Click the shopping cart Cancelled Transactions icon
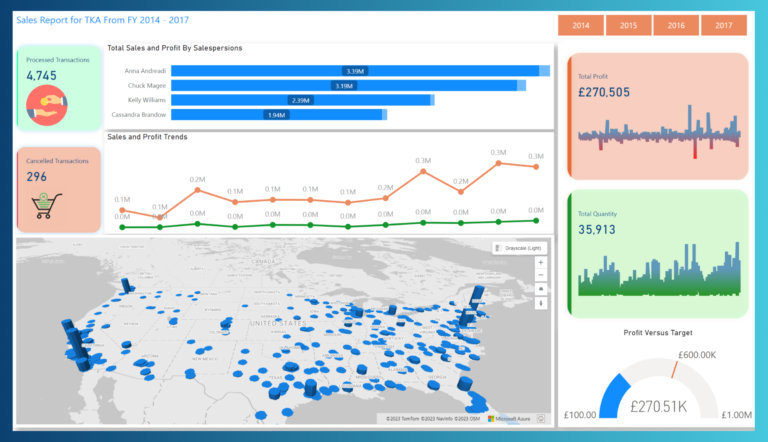Screen dimensions: 768x442 [44, 205]
